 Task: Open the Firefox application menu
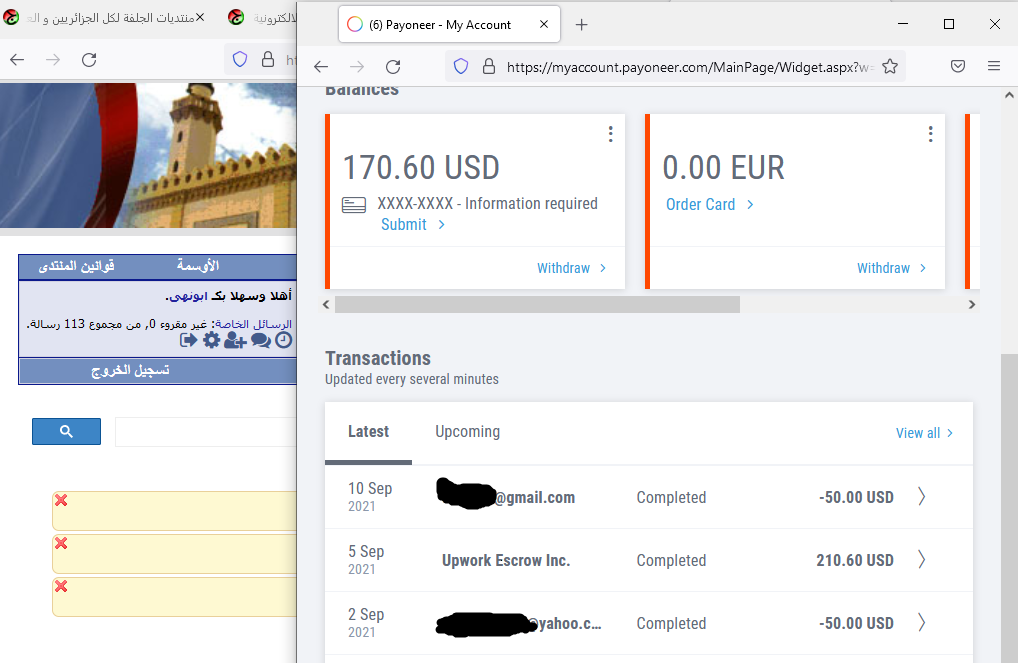993,66
